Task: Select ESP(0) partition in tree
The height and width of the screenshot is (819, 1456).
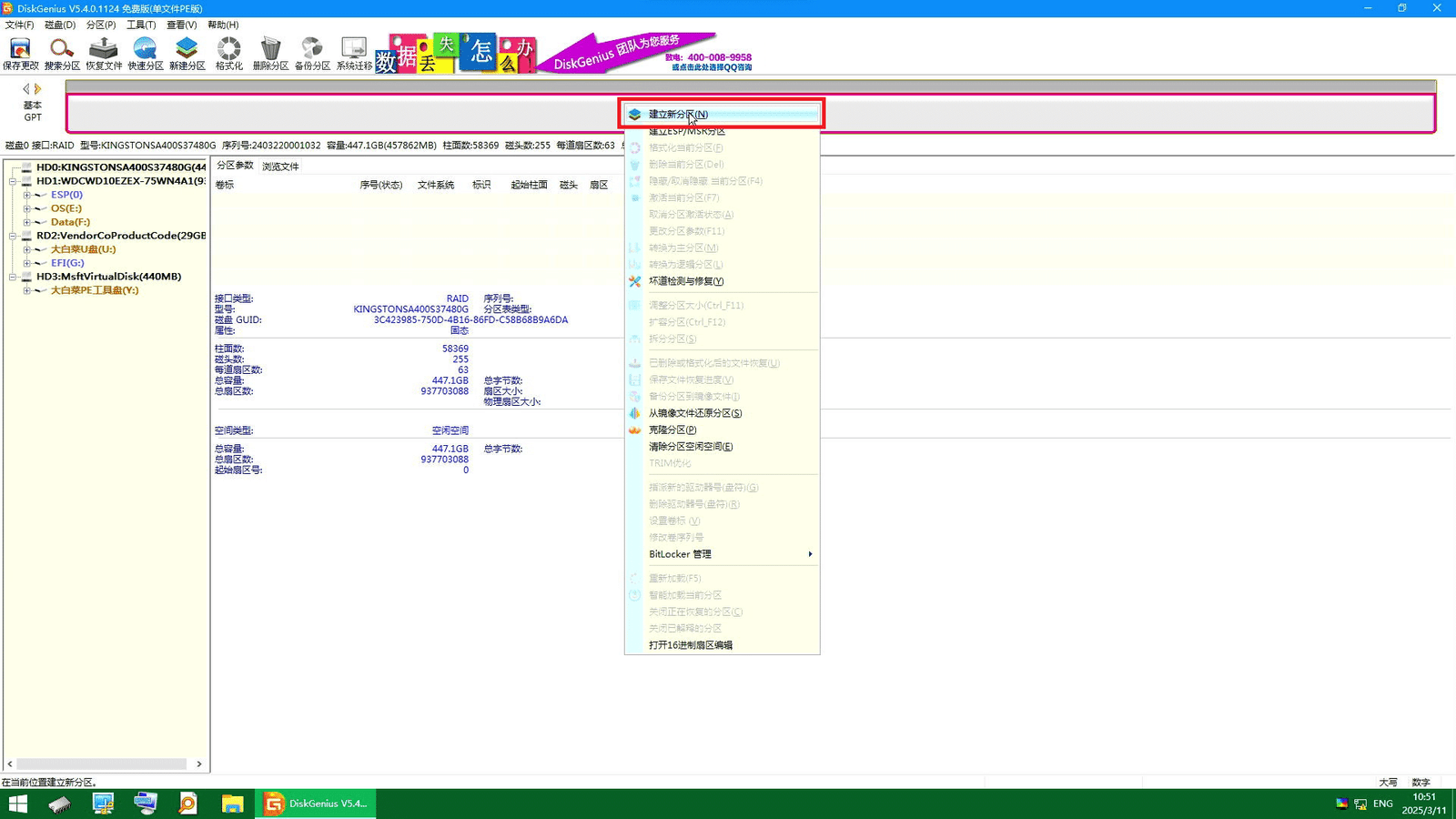Action: (x=66, y=195)
